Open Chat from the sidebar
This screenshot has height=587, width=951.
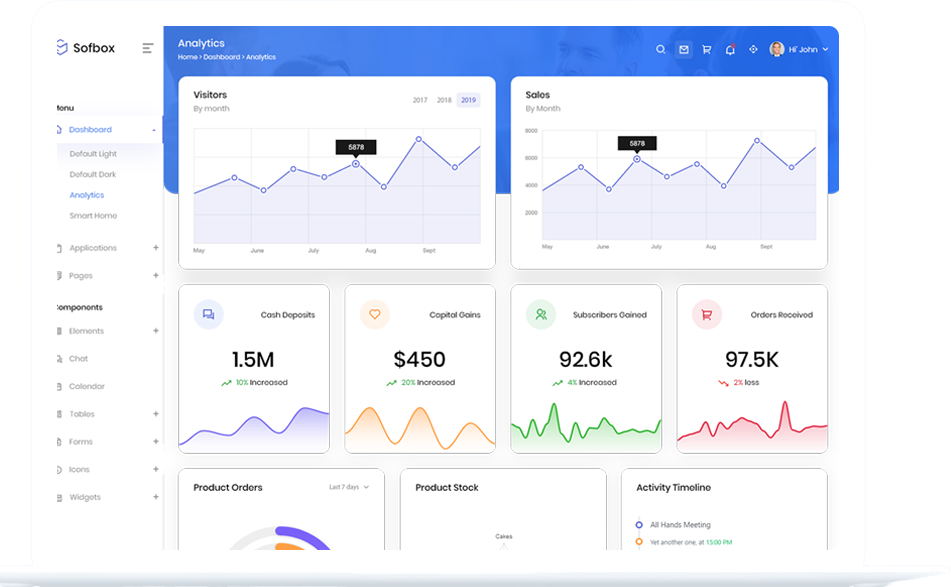78,359
